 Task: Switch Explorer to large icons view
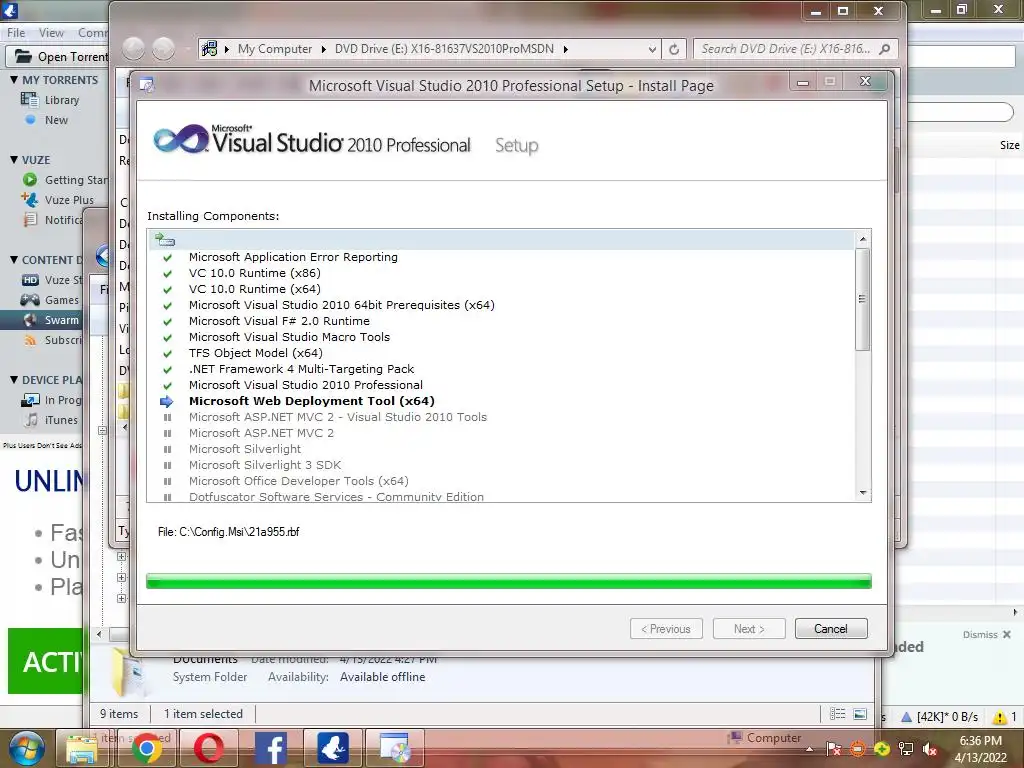(861, 714)
